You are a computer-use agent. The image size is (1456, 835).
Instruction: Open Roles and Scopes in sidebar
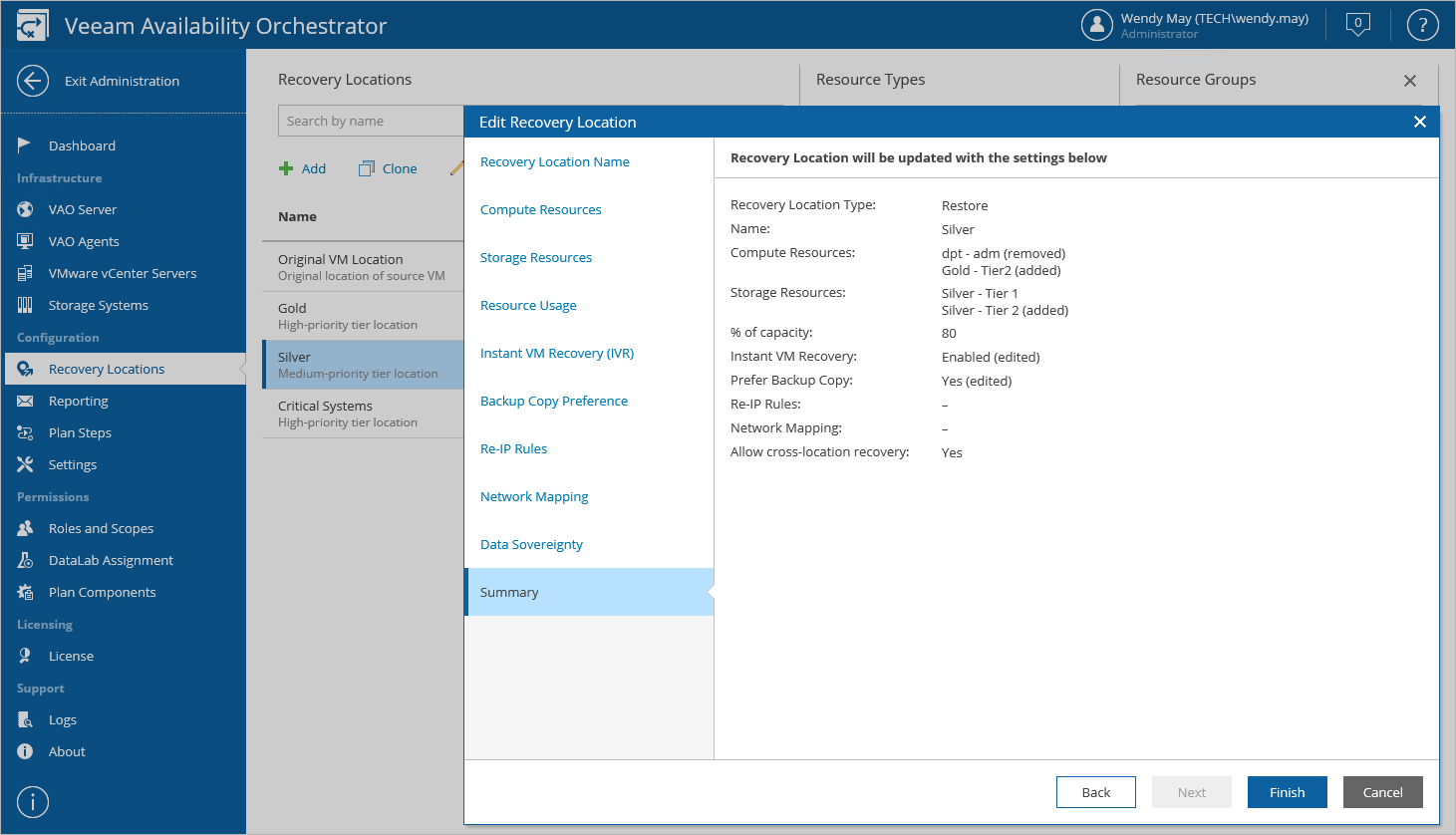tap(101, 528)
